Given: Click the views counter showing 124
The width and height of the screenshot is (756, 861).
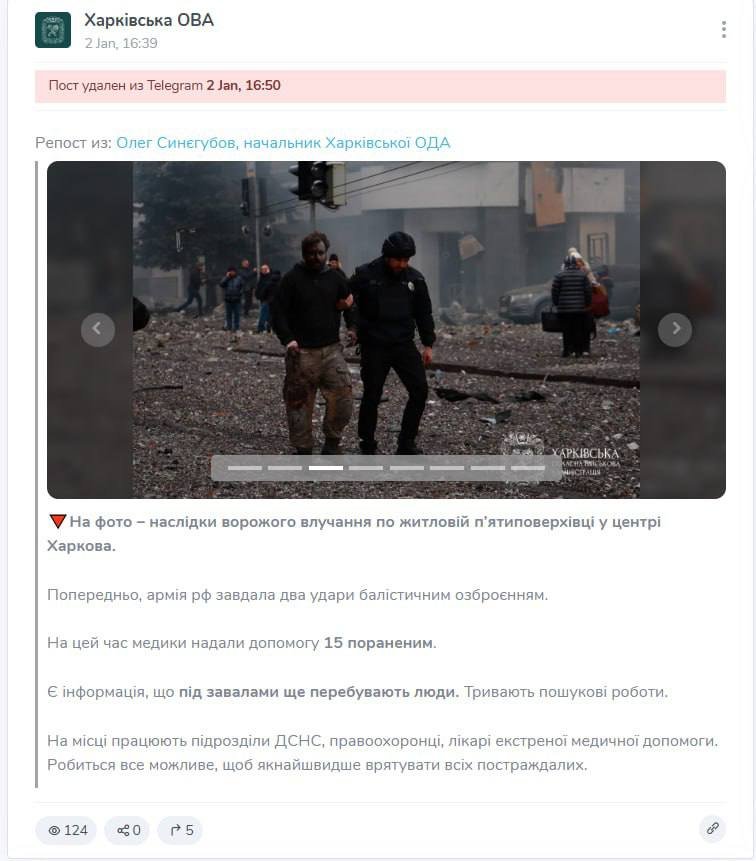Looking at the screenshot, I should coord(66,830).
